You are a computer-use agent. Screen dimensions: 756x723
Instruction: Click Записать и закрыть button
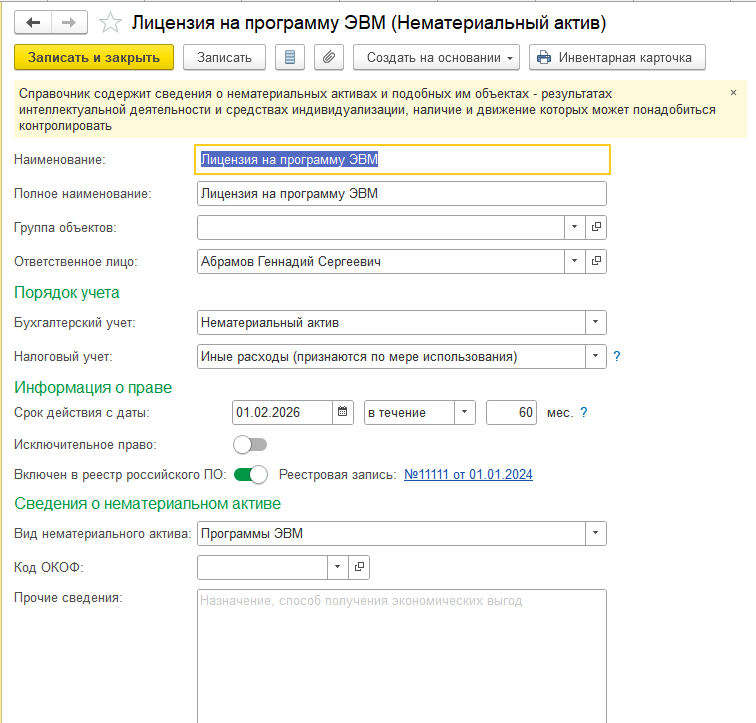(94, 57)
